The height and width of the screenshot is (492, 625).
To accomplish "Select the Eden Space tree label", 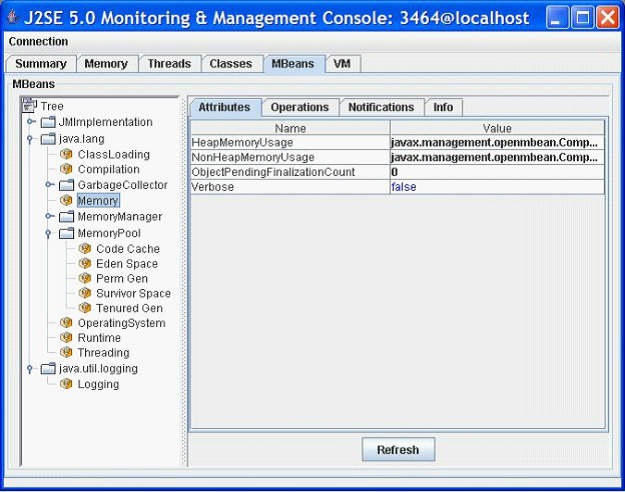I will pyautogui.click(x=127, y=264).
